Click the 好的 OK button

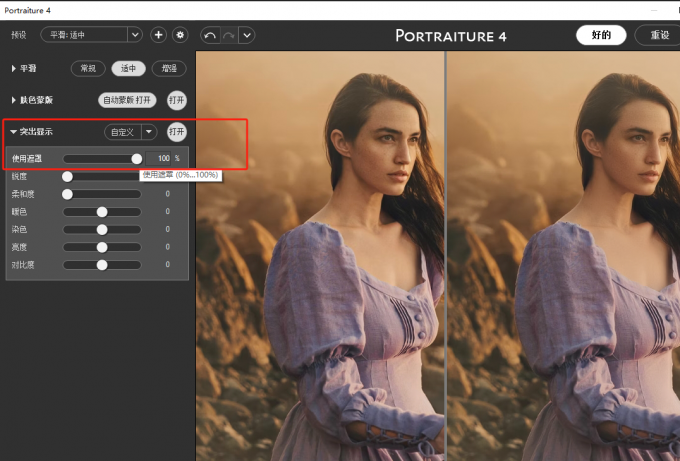pyautogui.click(x=601, y=35)
